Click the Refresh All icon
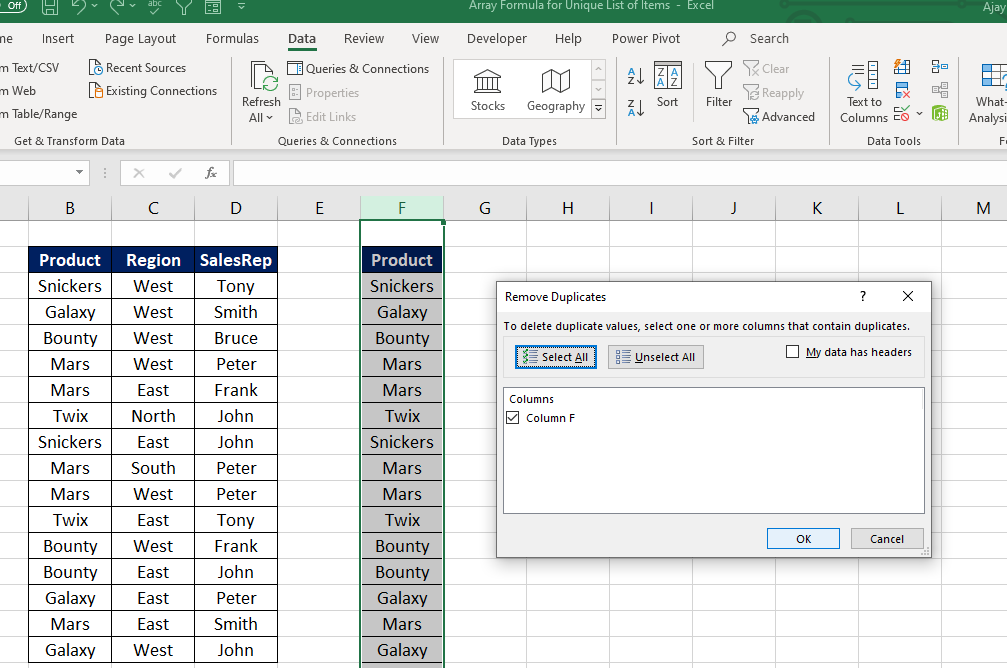 tap(262, 77)
